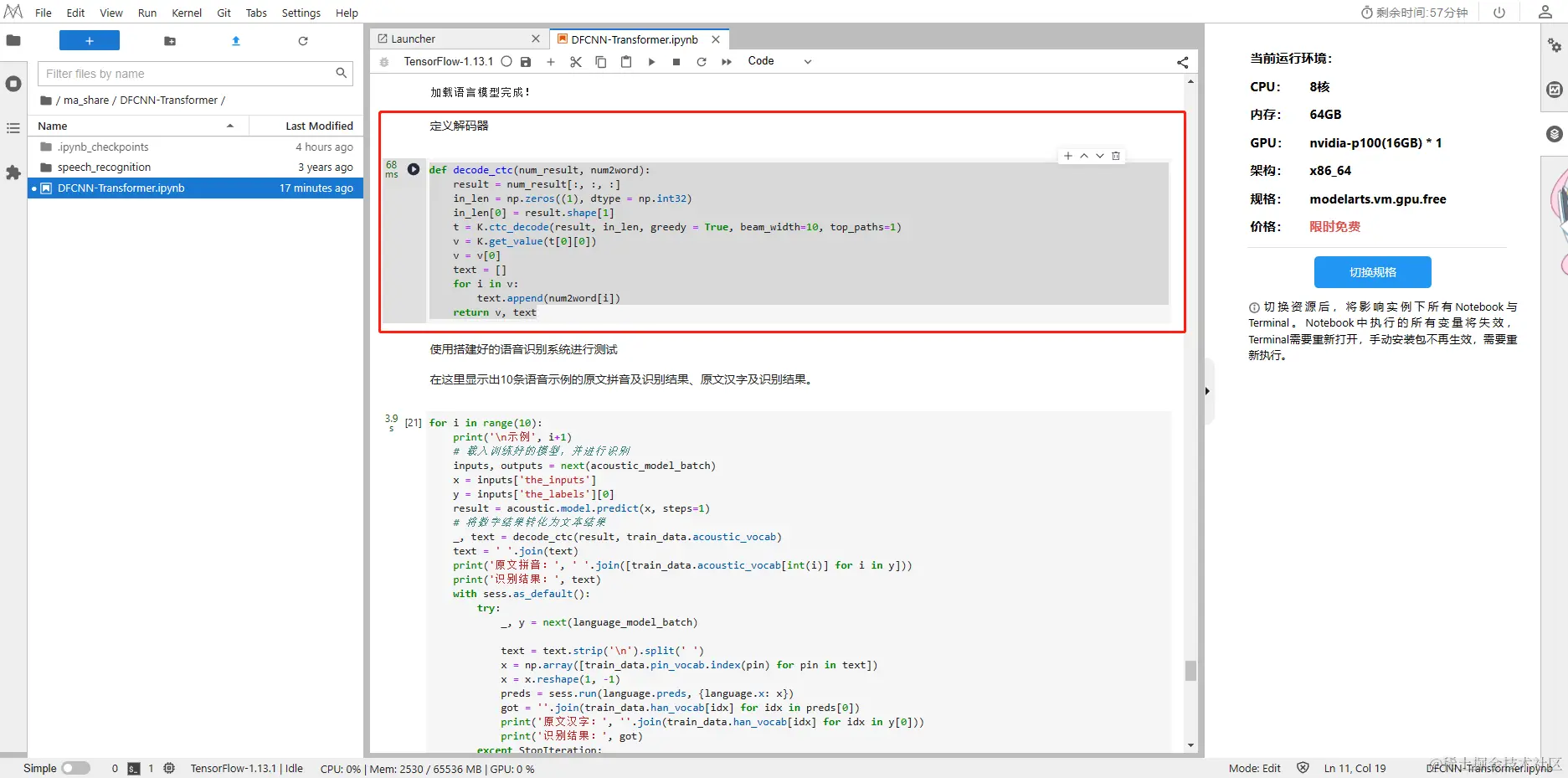Click the power shutdown icon

tap(1499, 13)
